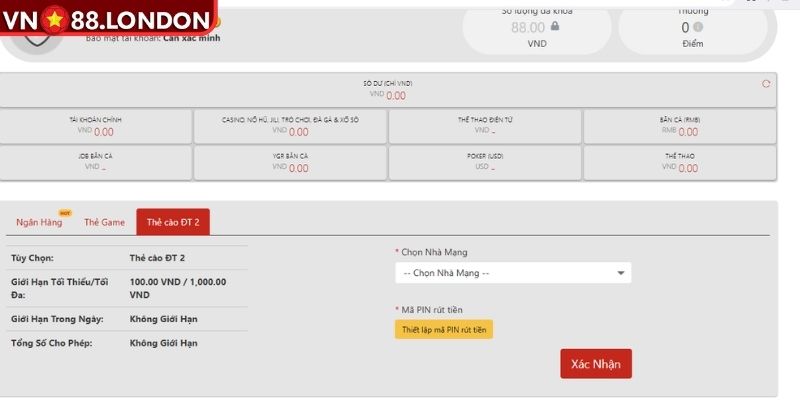Select the Thẻ cào ĐT 2 tab
800x400 pixels.
pos(173,222)
